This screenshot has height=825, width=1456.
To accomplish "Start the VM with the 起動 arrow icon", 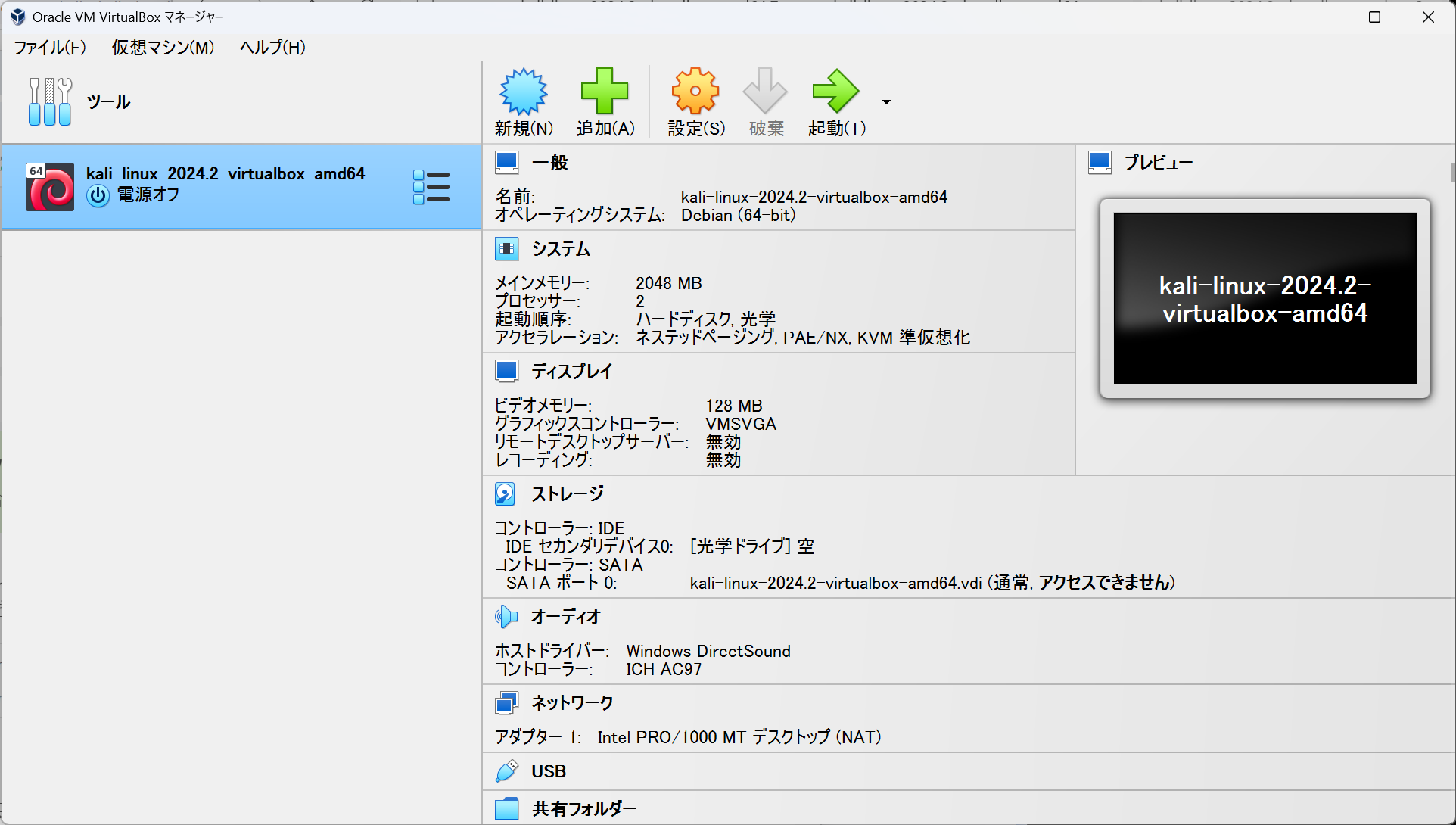I will (x=835, y=91).
